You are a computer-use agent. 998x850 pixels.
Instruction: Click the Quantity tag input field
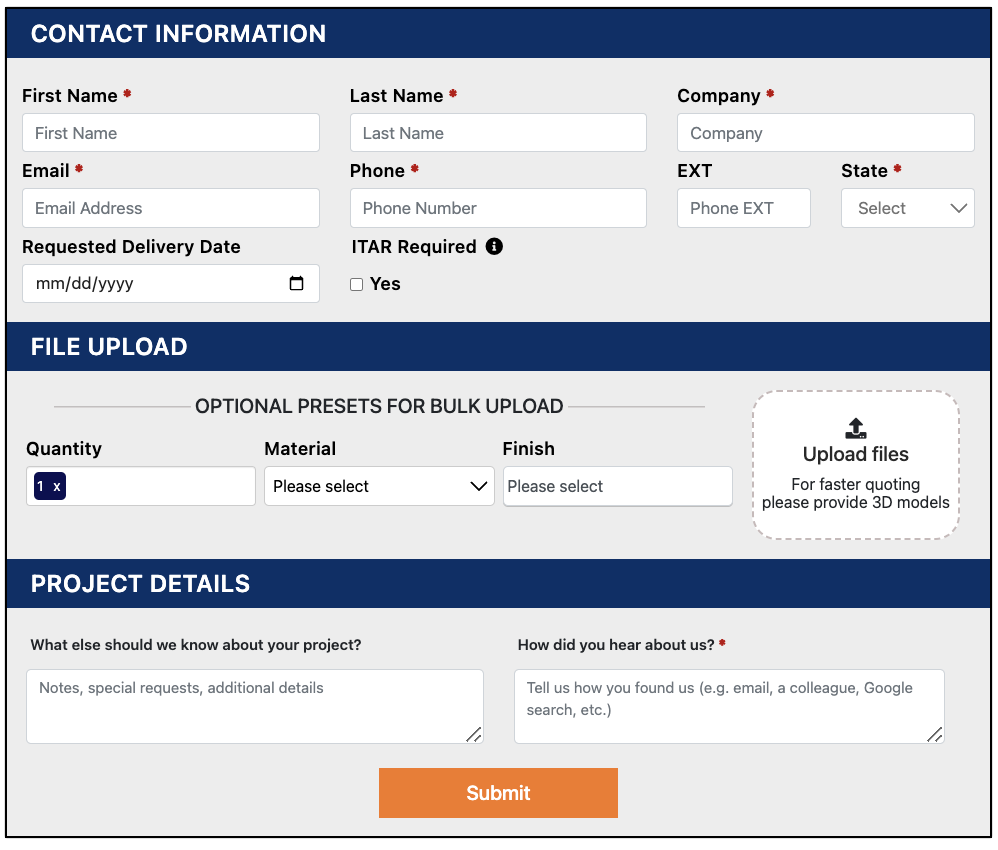pos(160,486)
